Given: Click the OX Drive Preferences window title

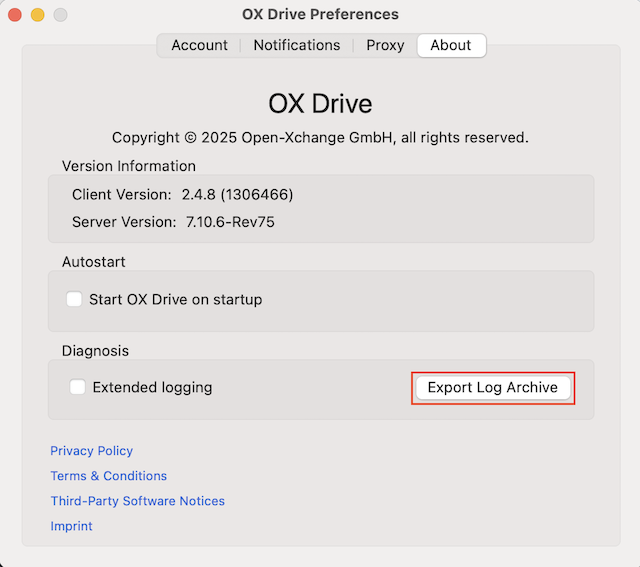Looking at the screenshot, I should [320, 14].
